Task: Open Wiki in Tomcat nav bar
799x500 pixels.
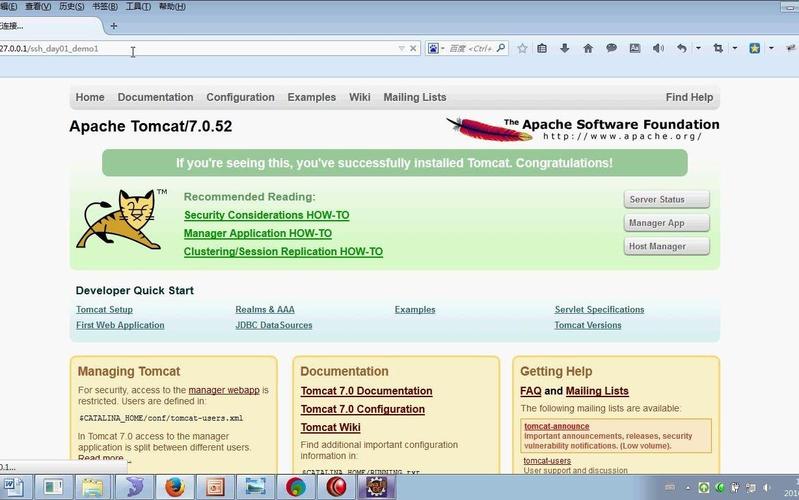Action: coord(360,97)
